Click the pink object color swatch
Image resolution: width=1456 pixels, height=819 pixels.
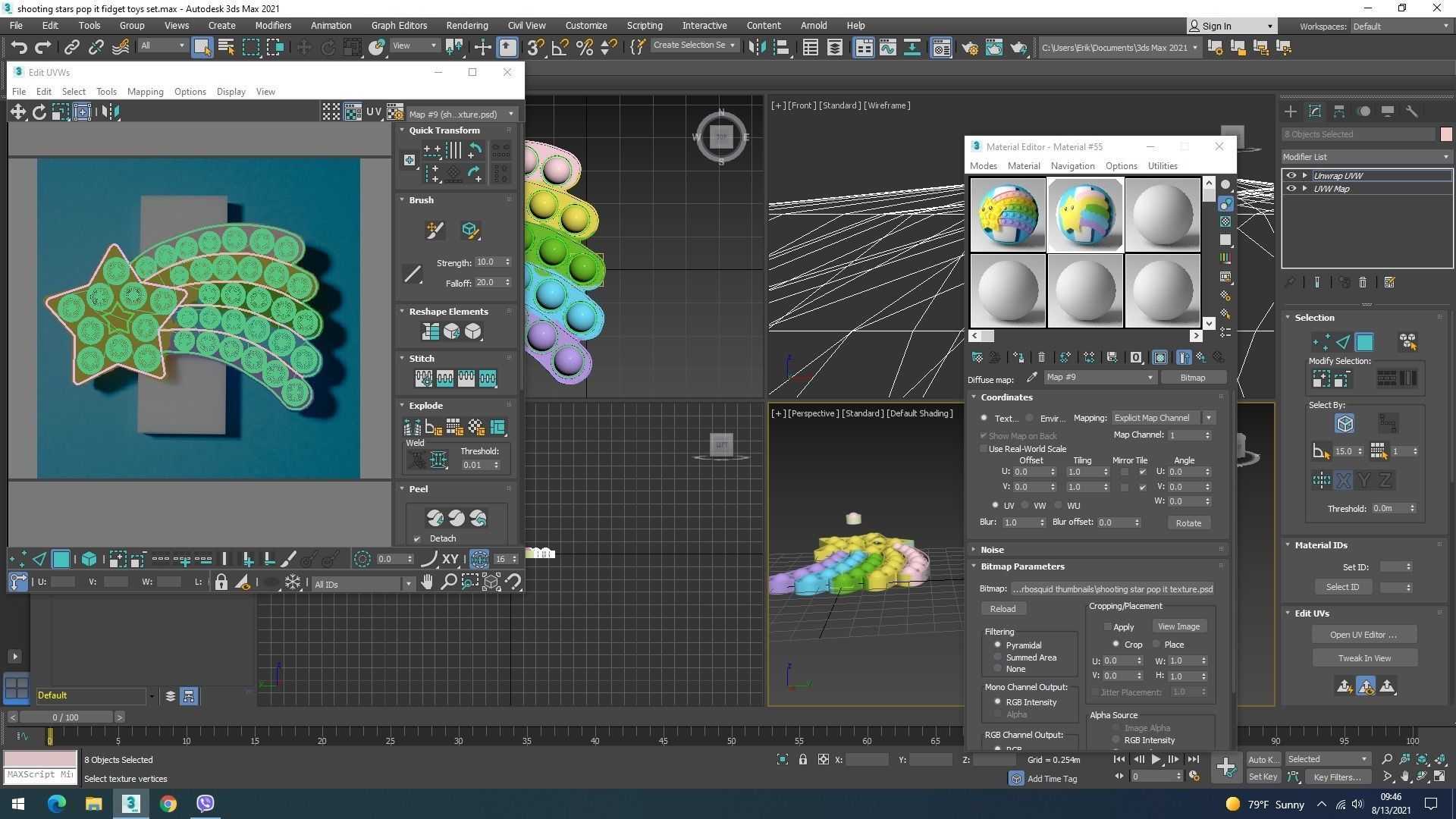coord(1446,134)
